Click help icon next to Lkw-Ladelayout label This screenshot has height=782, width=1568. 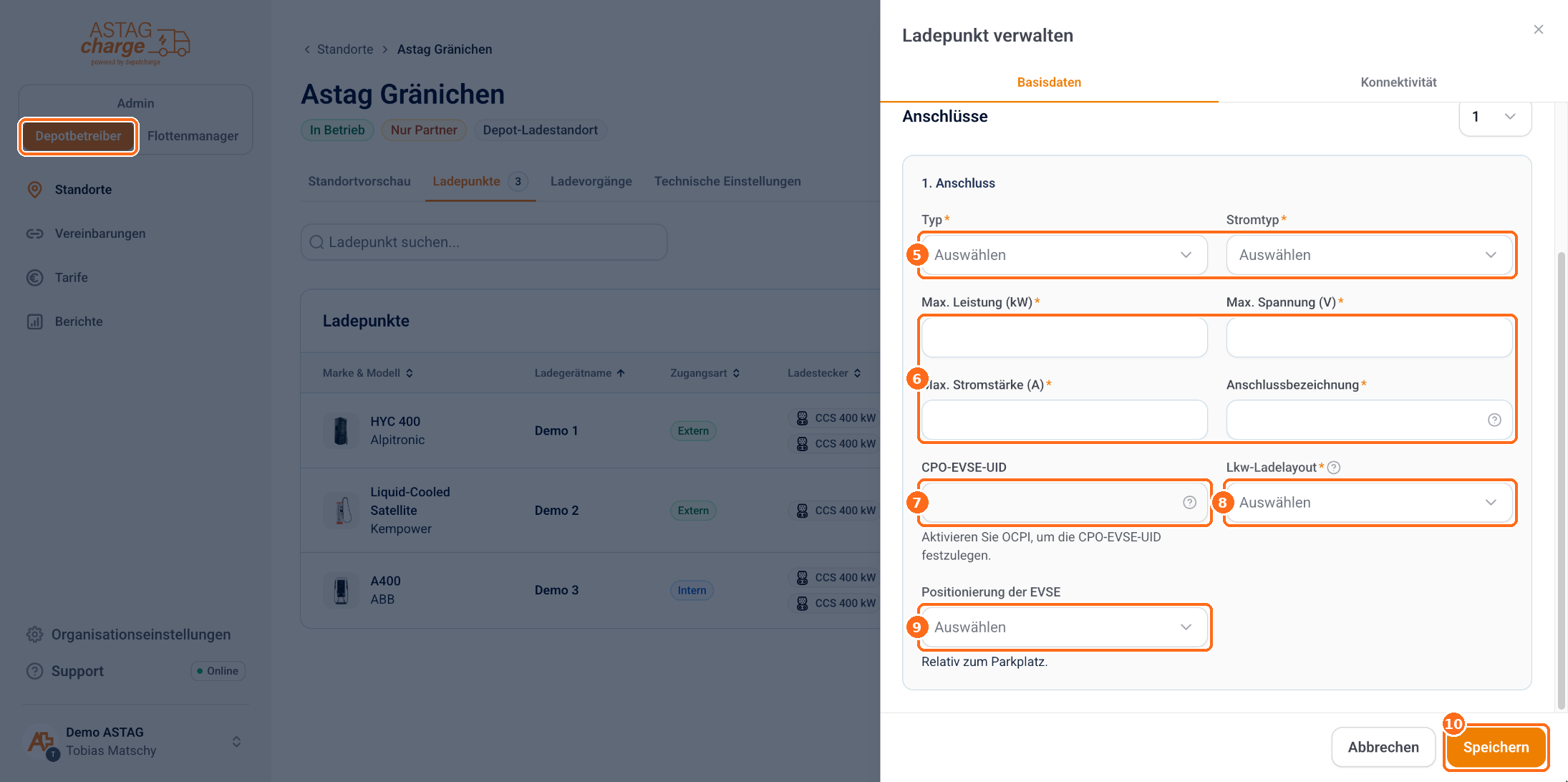[x=1333, y=468]
